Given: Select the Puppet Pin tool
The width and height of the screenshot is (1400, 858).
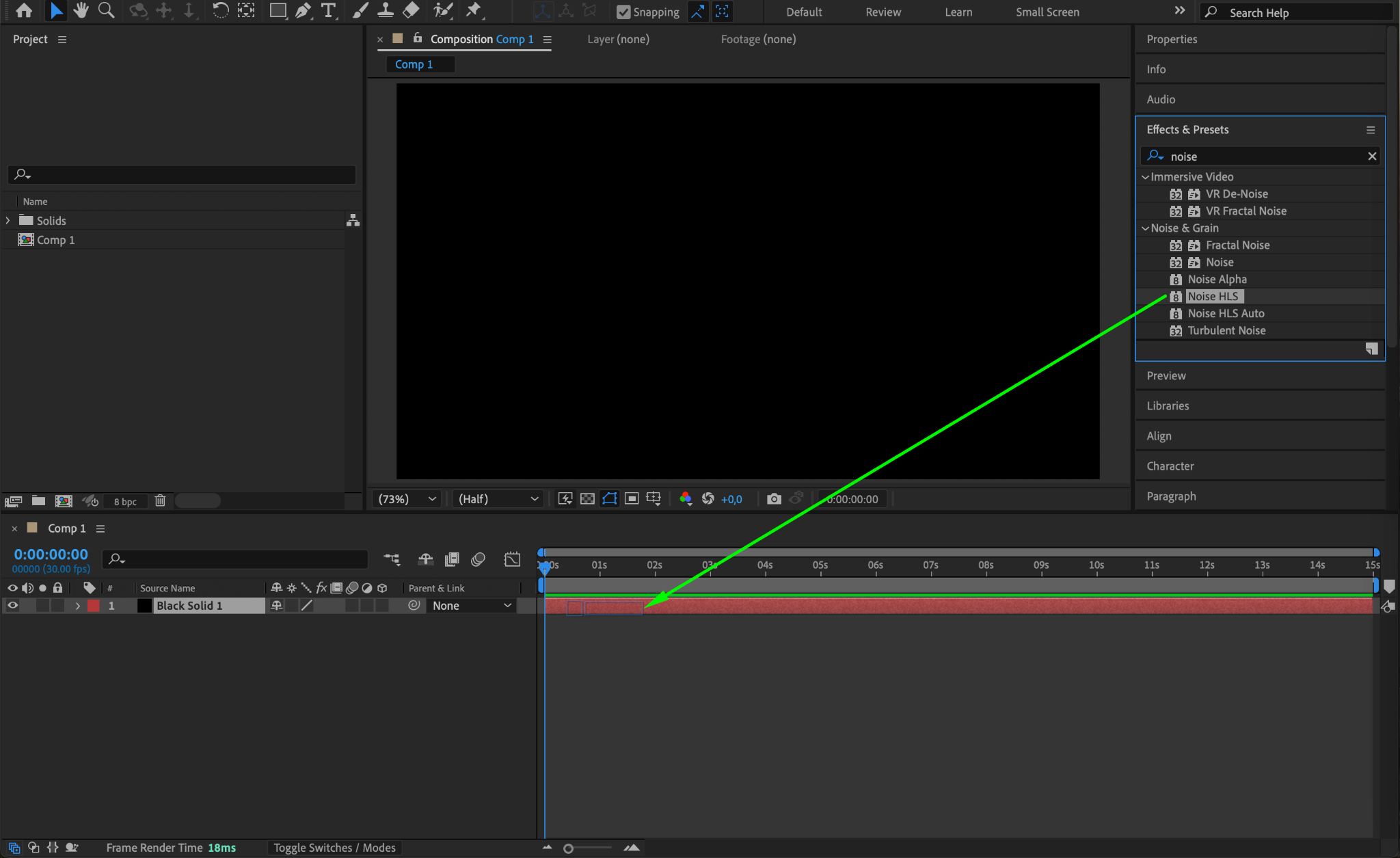Looking at the screenshot, I should click(x=473, y=10).
